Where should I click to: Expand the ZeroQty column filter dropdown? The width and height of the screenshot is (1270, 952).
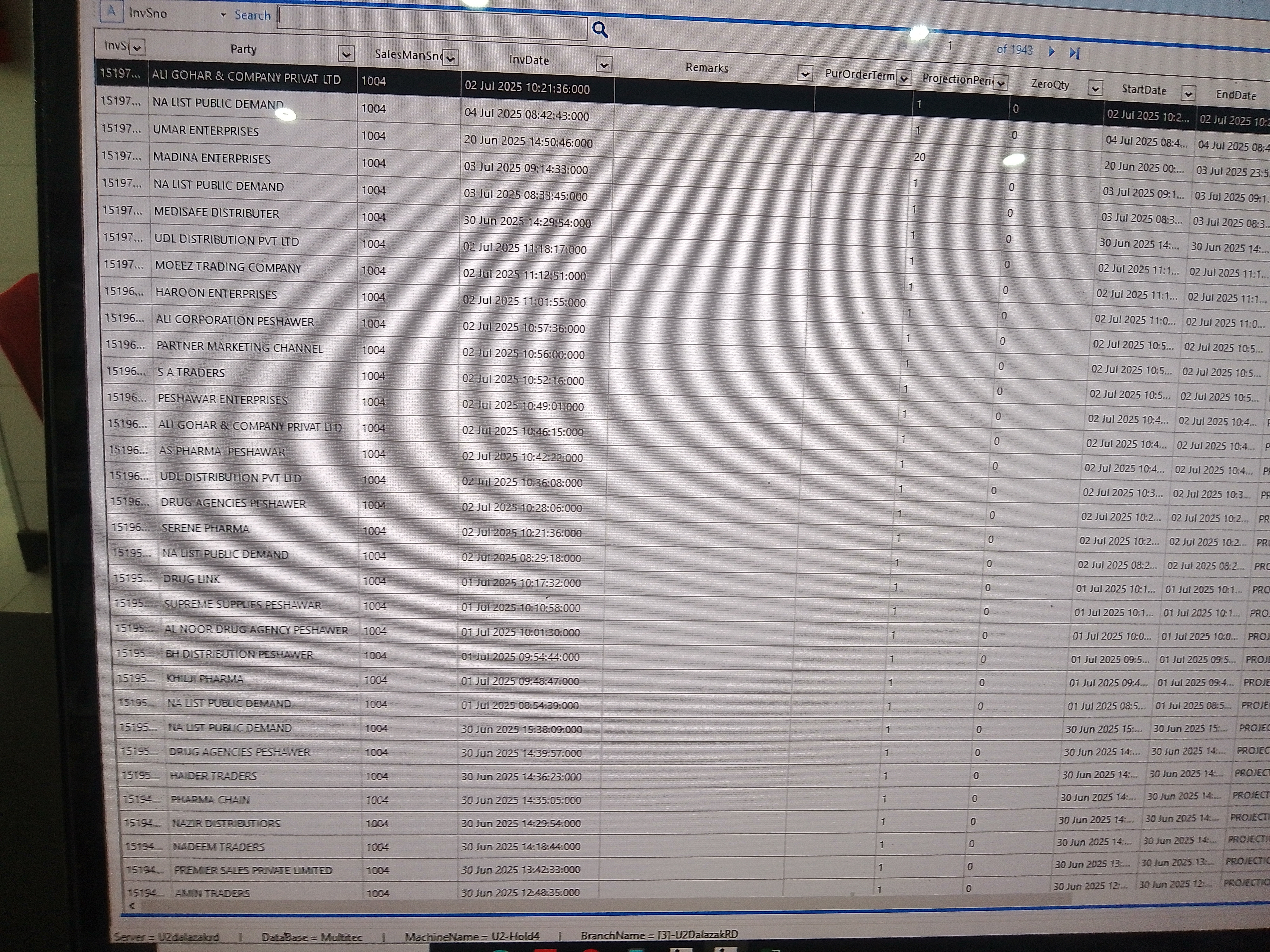point(1095,88)
